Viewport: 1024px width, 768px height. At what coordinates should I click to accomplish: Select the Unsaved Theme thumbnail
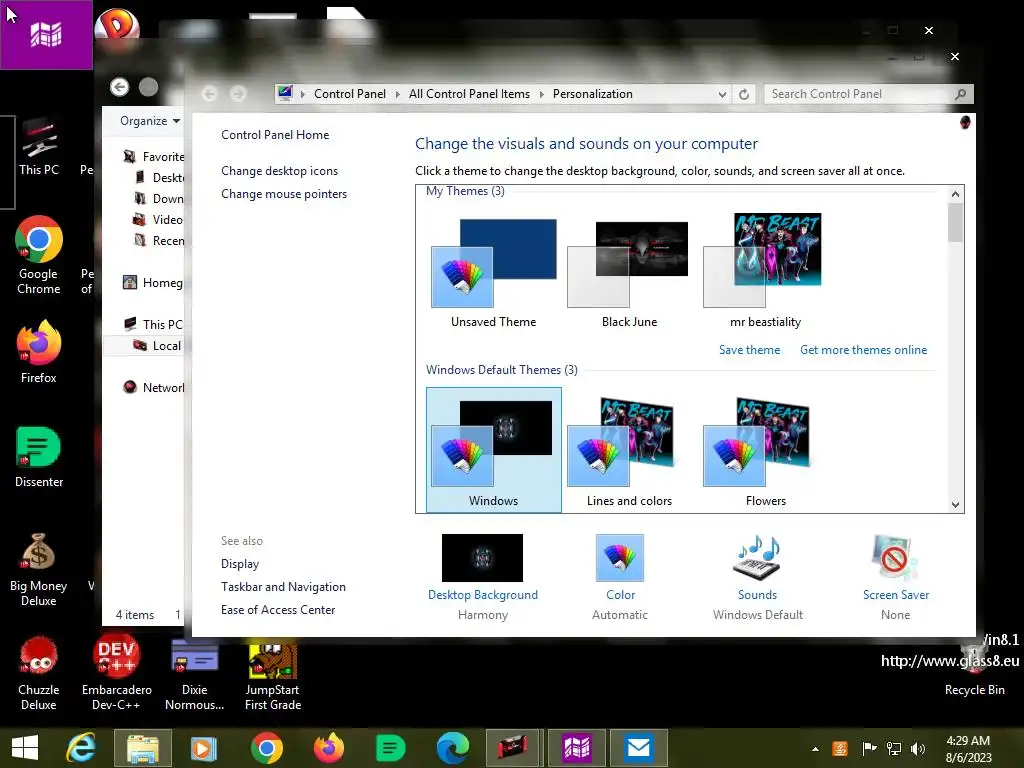pos(494,263)
